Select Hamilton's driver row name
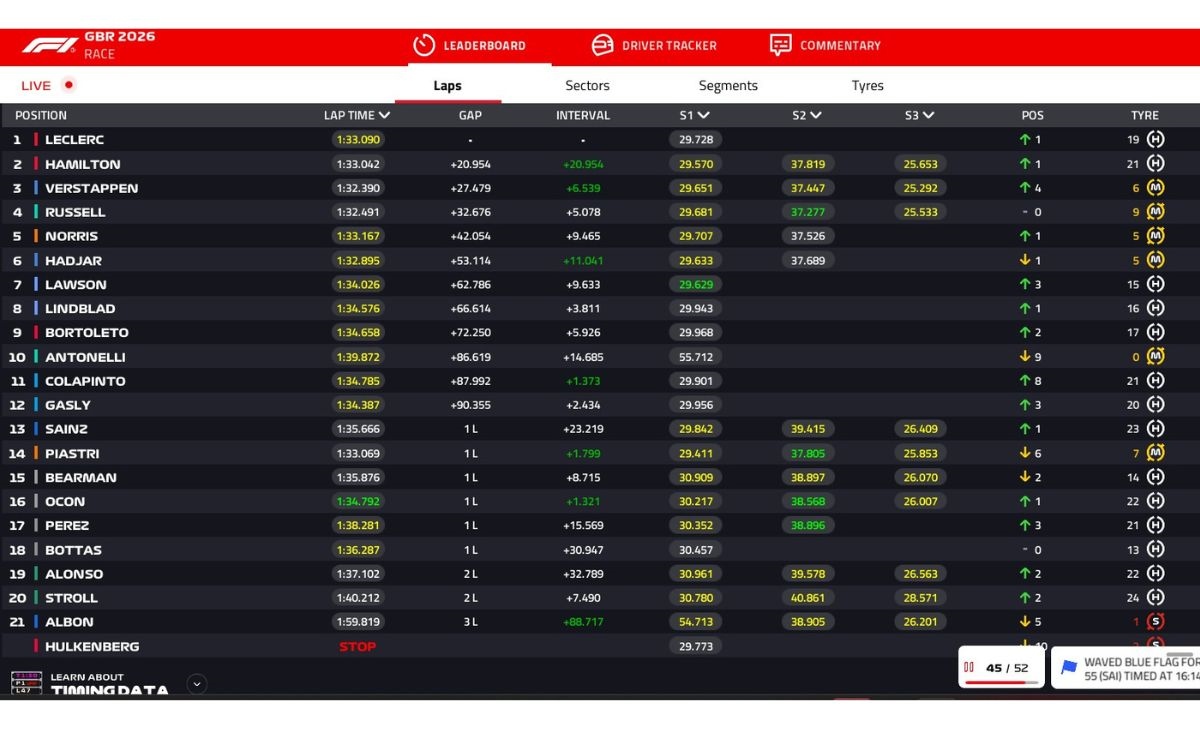1200x729 pixels. tap(83, 164)
